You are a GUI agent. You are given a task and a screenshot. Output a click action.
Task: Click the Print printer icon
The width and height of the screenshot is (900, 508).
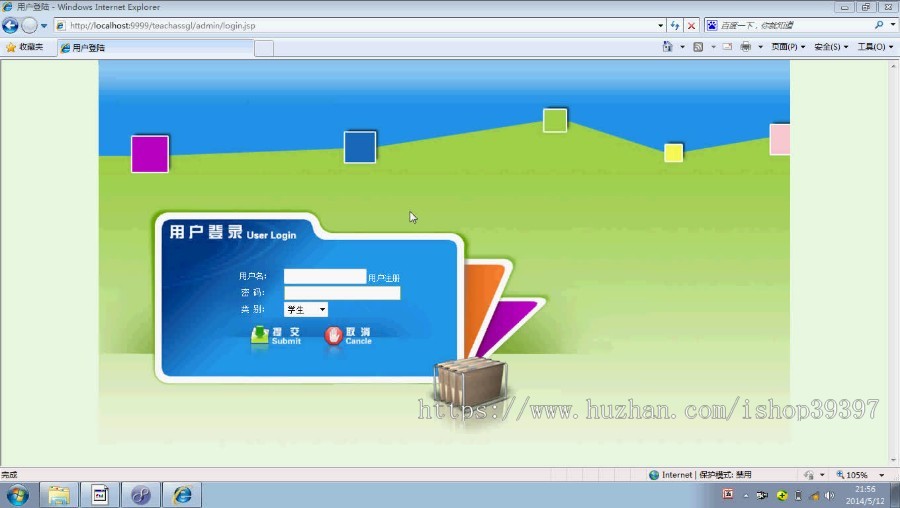pyautogui.click(x=746, y=47)
